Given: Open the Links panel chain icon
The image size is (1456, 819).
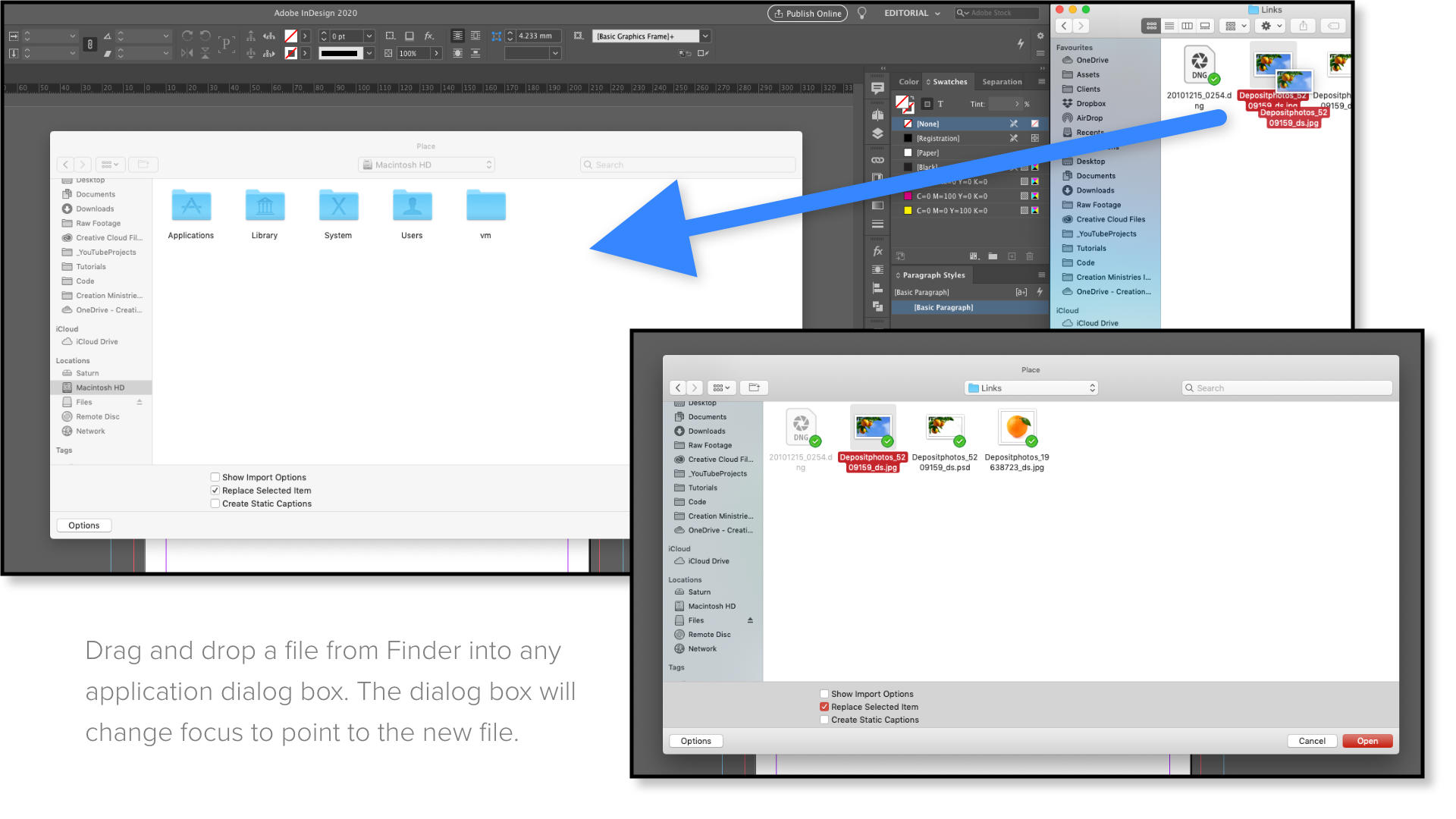Looking at the screenshot, I should 877,160.
